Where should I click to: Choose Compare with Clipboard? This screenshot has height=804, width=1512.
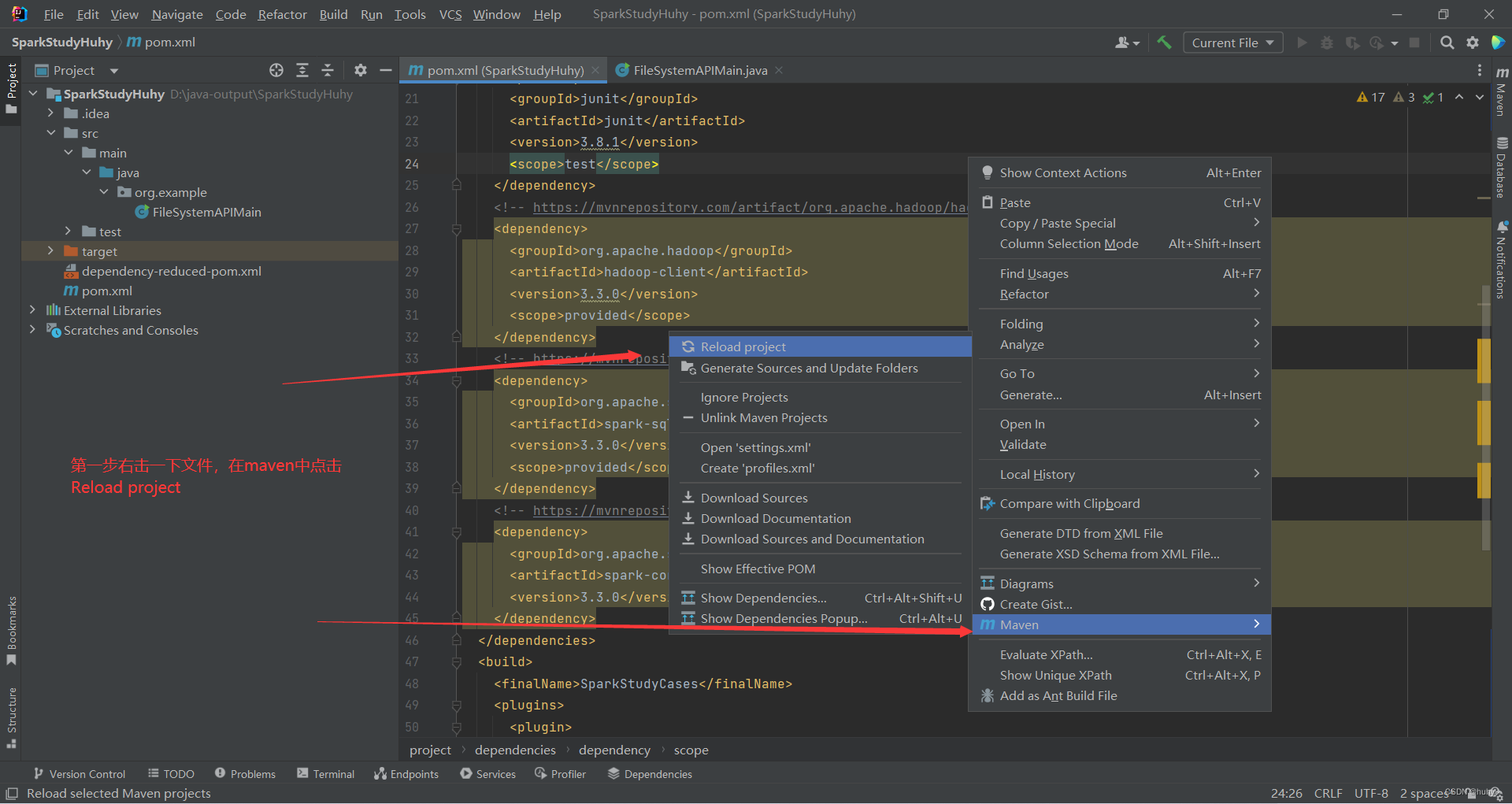1120,503
